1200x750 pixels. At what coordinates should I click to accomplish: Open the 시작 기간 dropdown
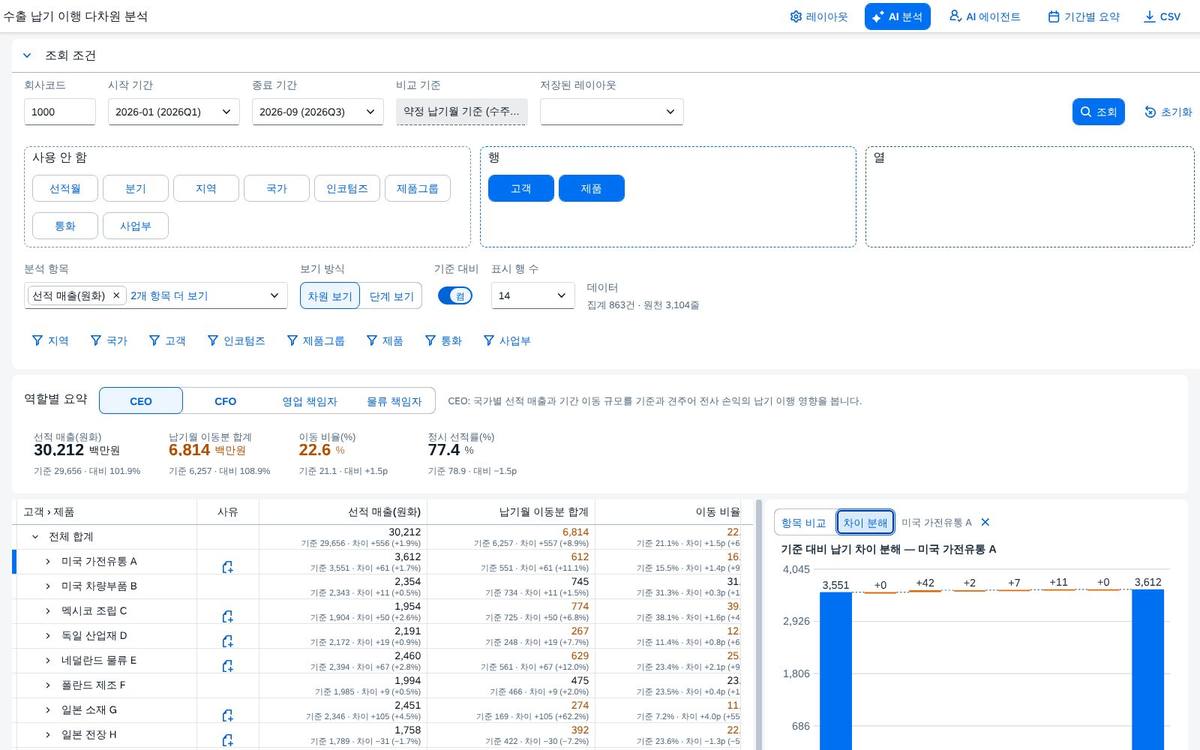coord(174,112)
